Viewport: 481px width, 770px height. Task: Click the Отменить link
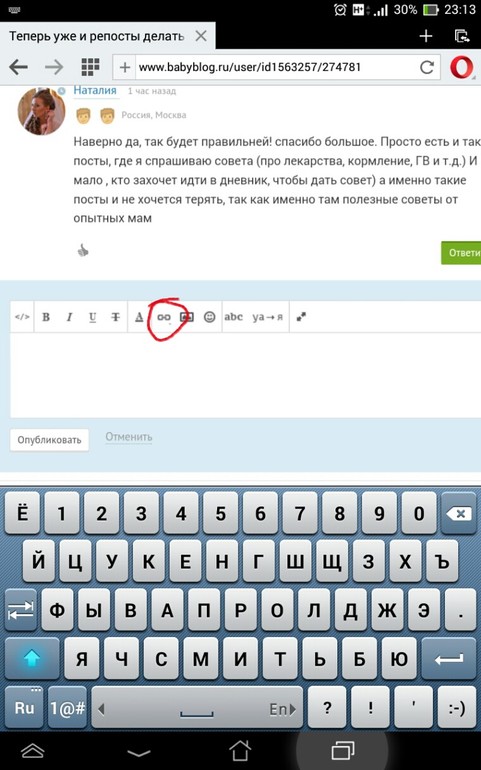(x=129, y=437)
